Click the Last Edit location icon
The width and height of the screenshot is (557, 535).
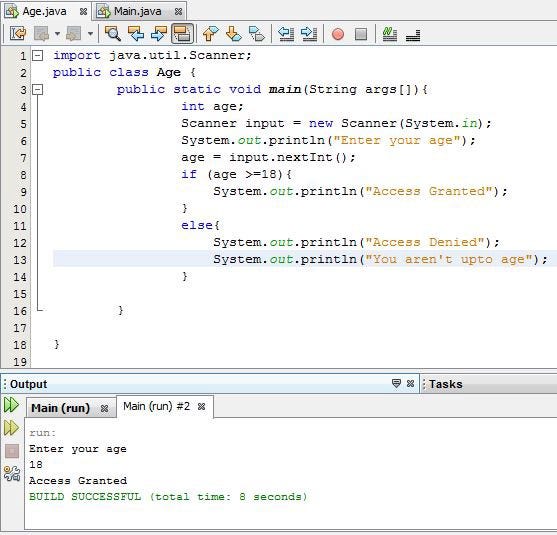coord(18,34)
